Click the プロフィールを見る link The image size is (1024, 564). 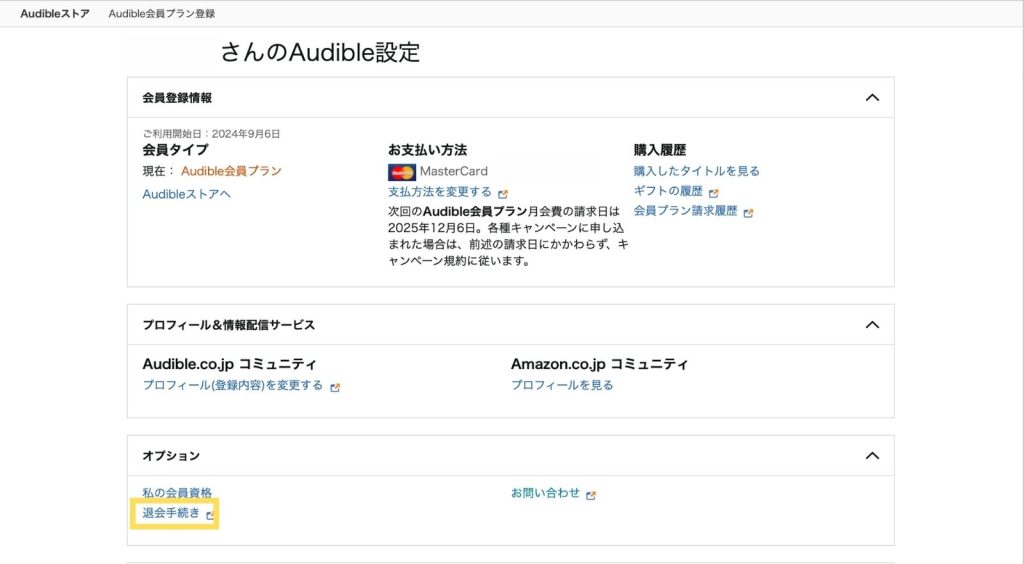coord(562,385)
